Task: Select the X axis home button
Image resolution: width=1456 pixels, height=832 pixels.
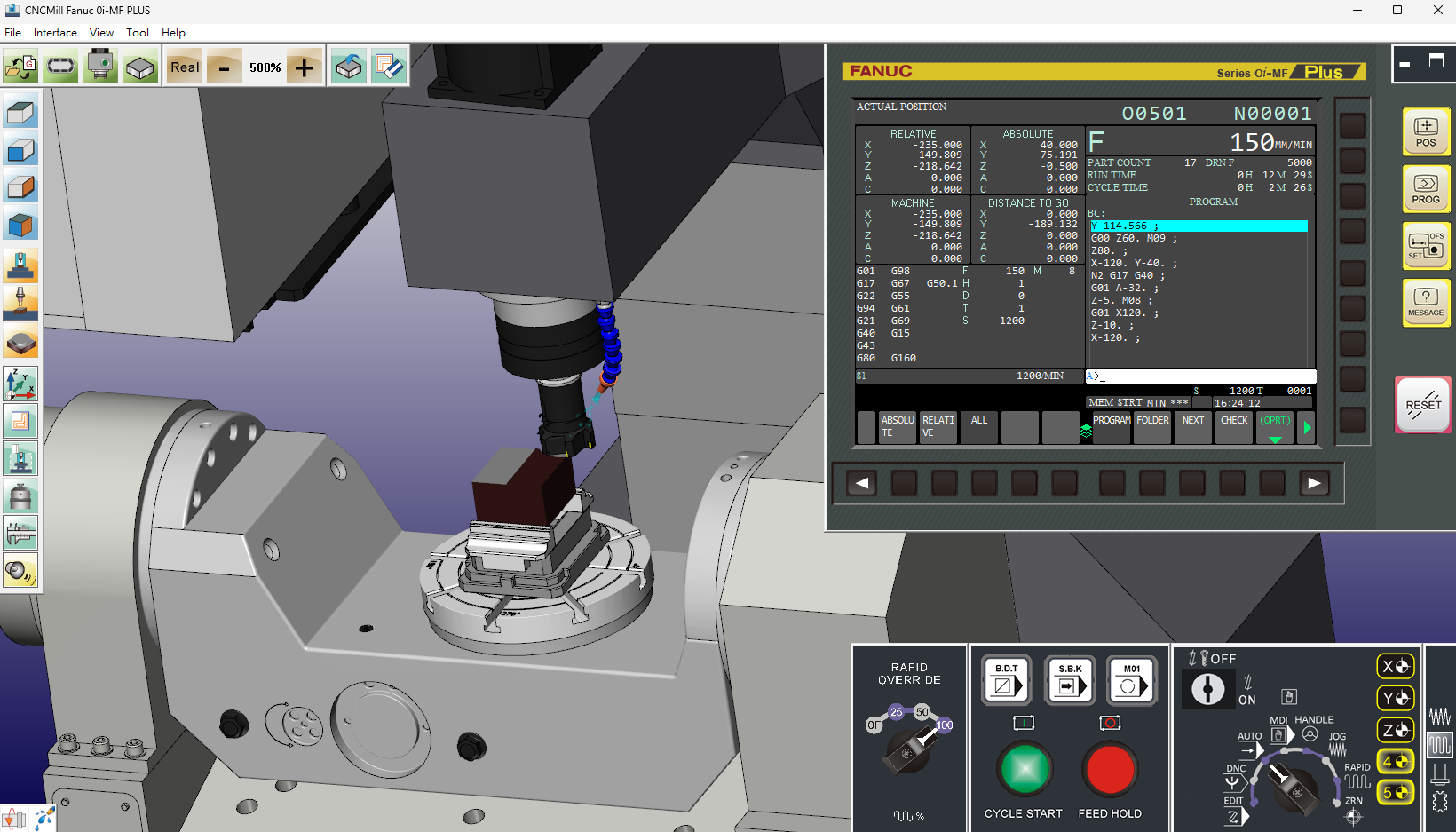Action: coord(1396,666)
